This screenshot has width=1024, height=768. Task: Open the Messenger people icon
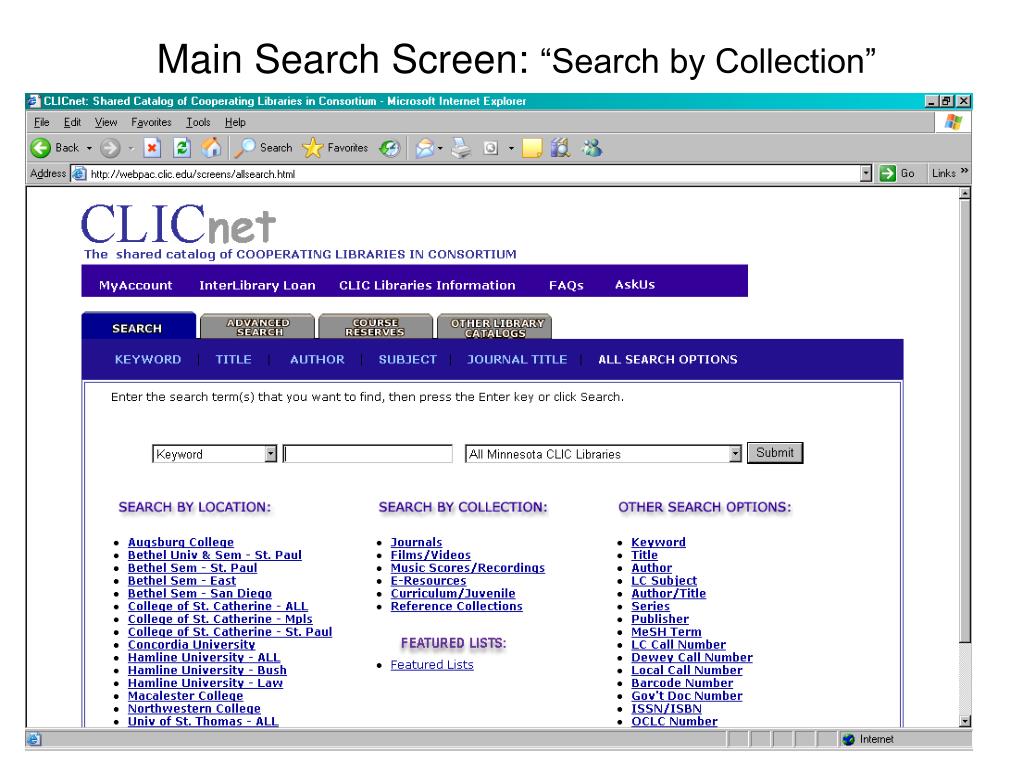(592, 148)
